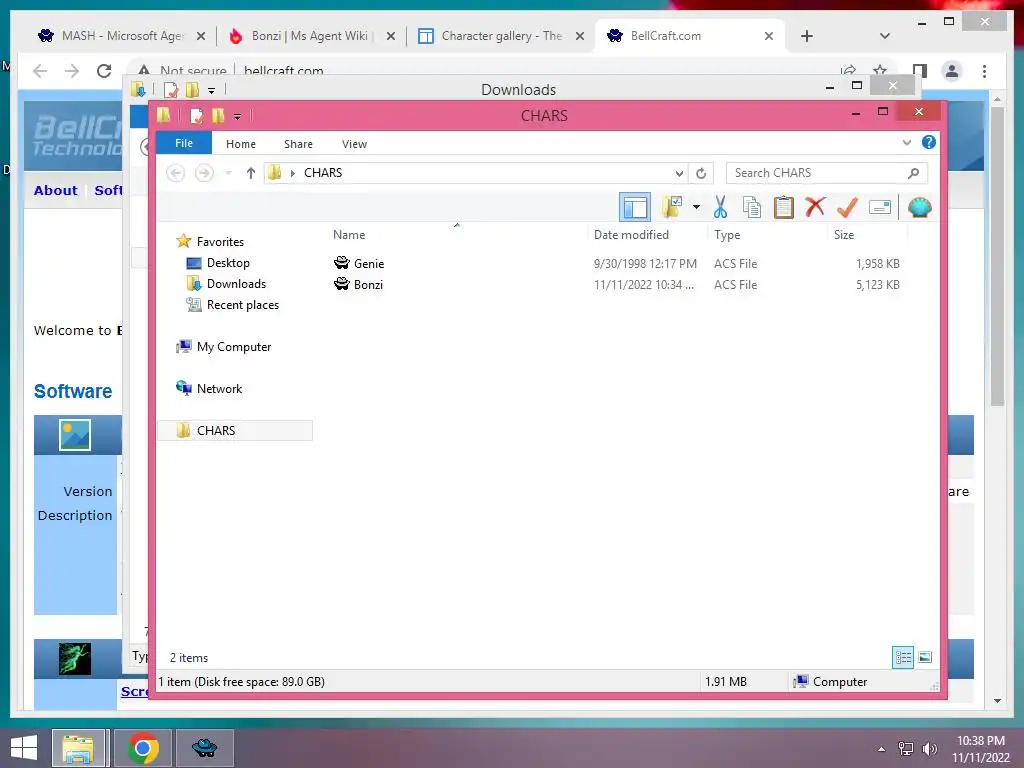Viewport: 1024px width, 768px height.
Task: Close the BellCraft.com tab
Action: 769,36
